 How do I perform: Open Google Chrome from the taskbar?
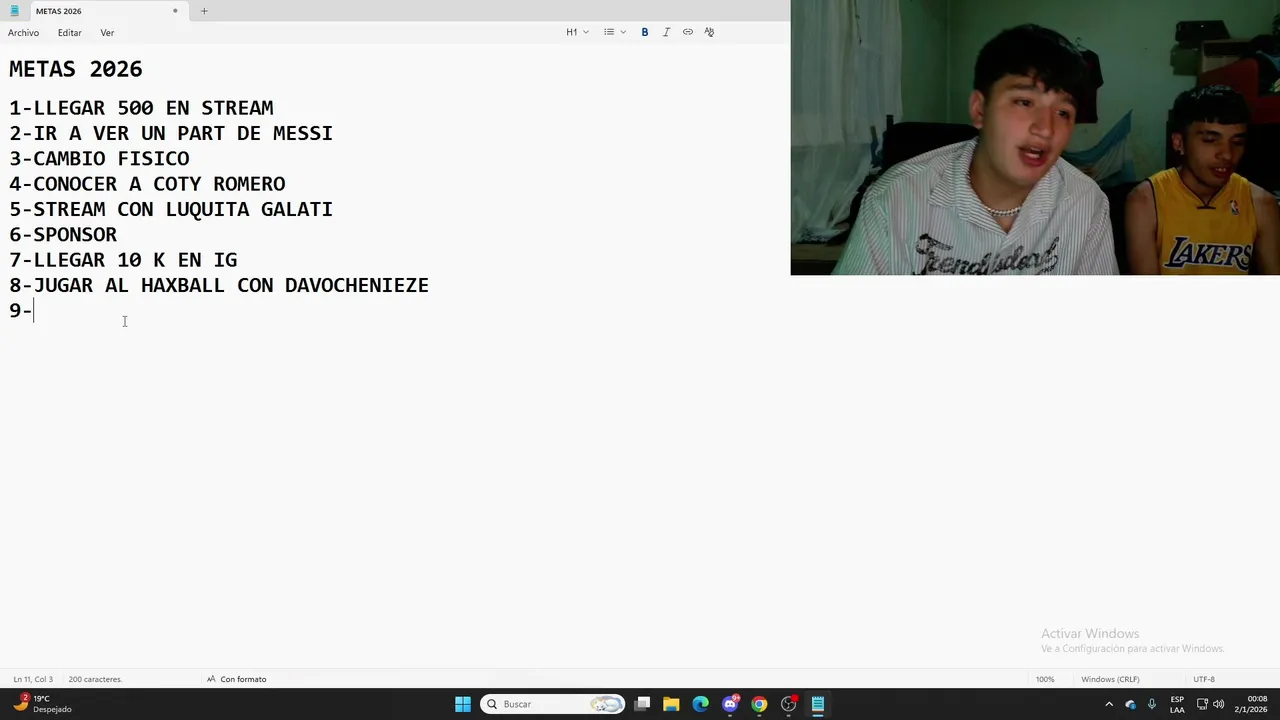[x=759, y=704]
